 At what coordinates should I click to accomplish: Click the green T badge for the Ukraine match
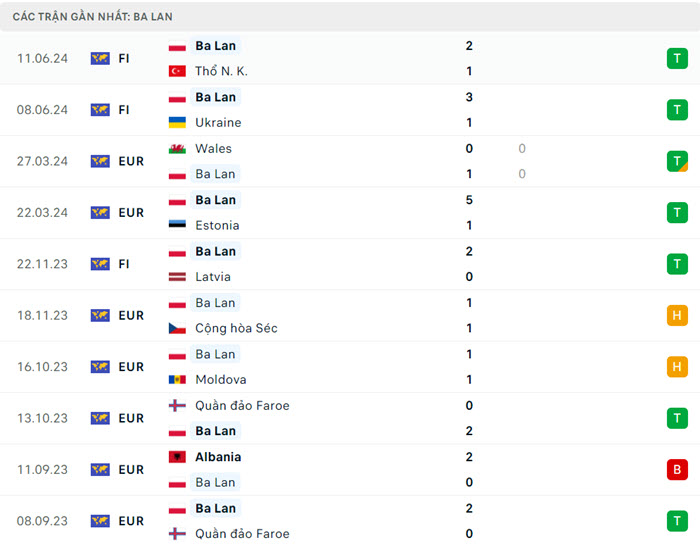tap(677, 110)
